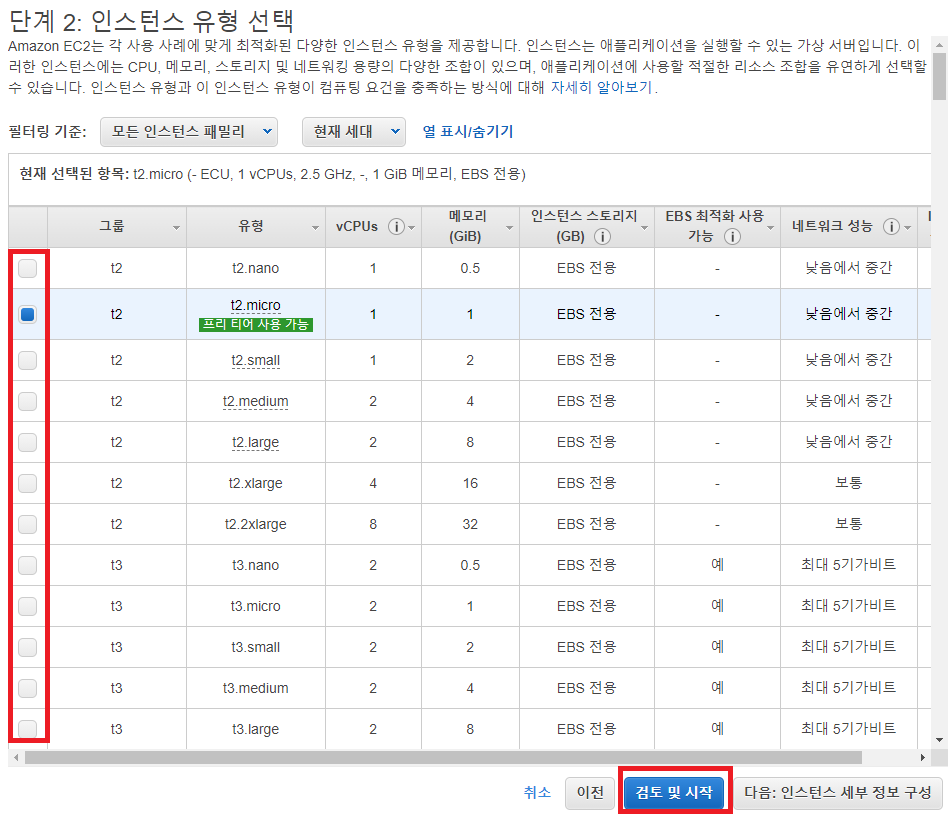Viewport: 951px width, 814px height.
Task: Click the horizontal scrollbar of the table
Action: 443,758
